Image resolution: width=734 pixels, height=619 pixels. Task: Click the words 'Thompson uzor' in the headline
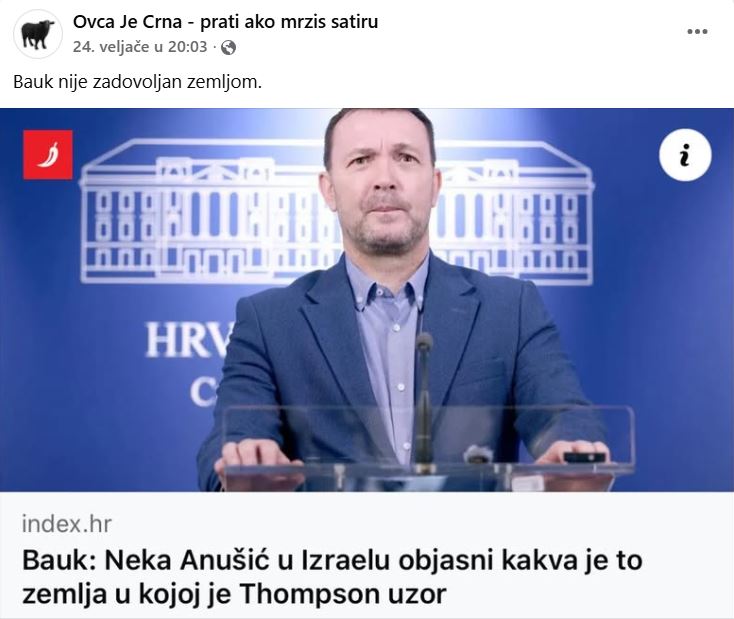(x=343, y=595)
